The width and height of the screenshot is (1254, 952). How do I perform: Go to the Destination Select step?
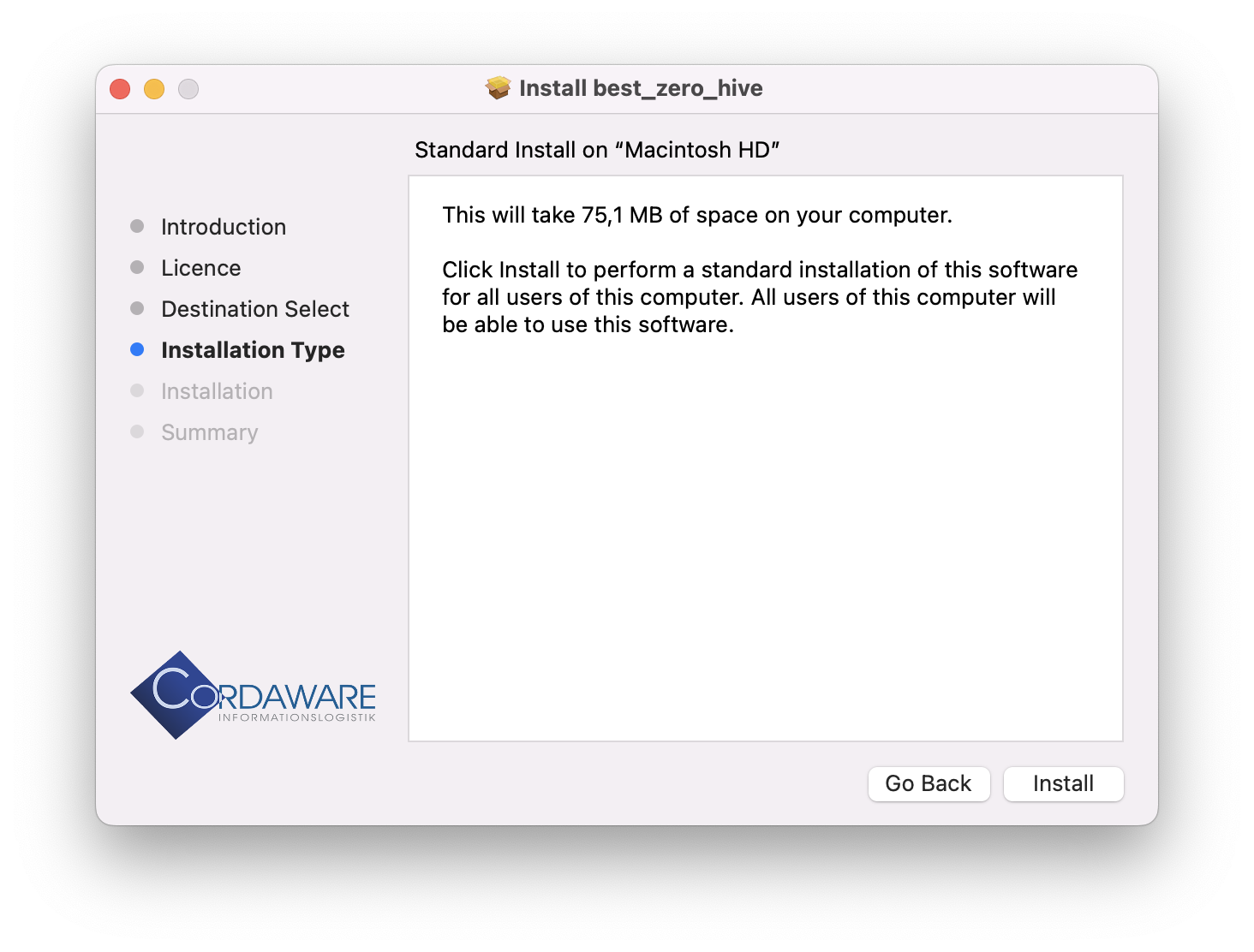[x=255, y=309]
